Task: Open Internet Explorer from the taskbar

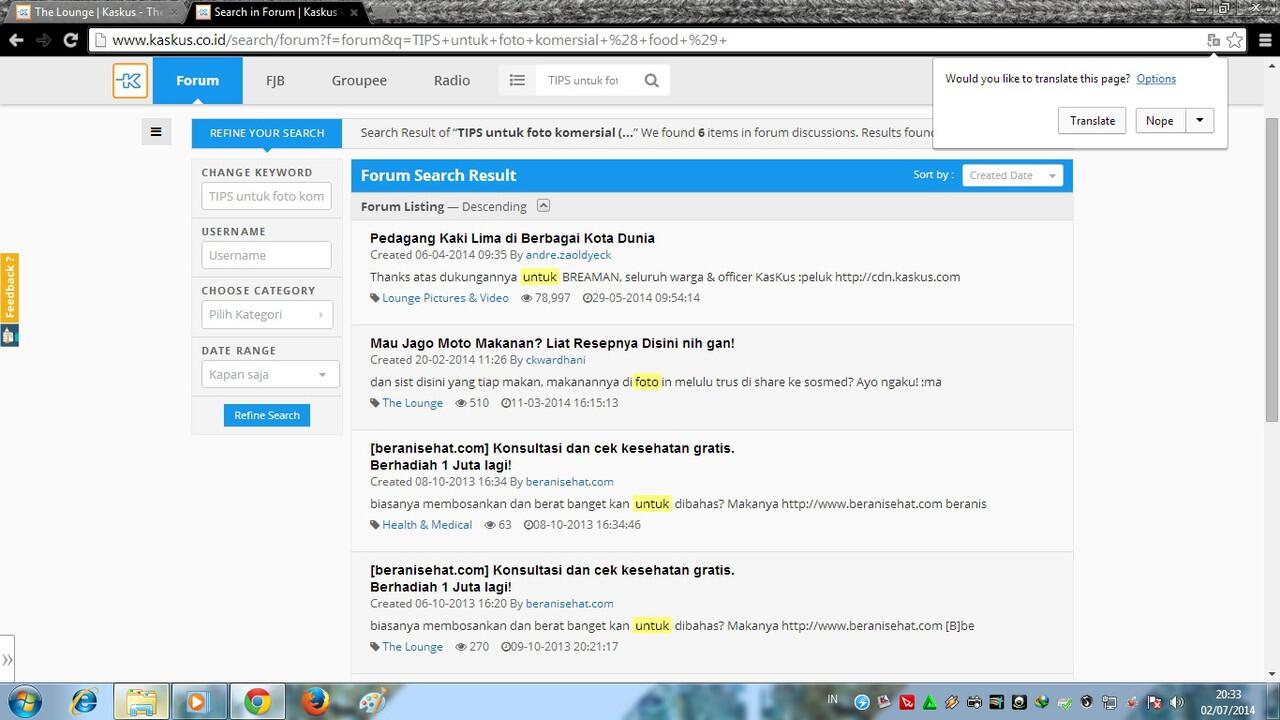Action: (84, 702)
